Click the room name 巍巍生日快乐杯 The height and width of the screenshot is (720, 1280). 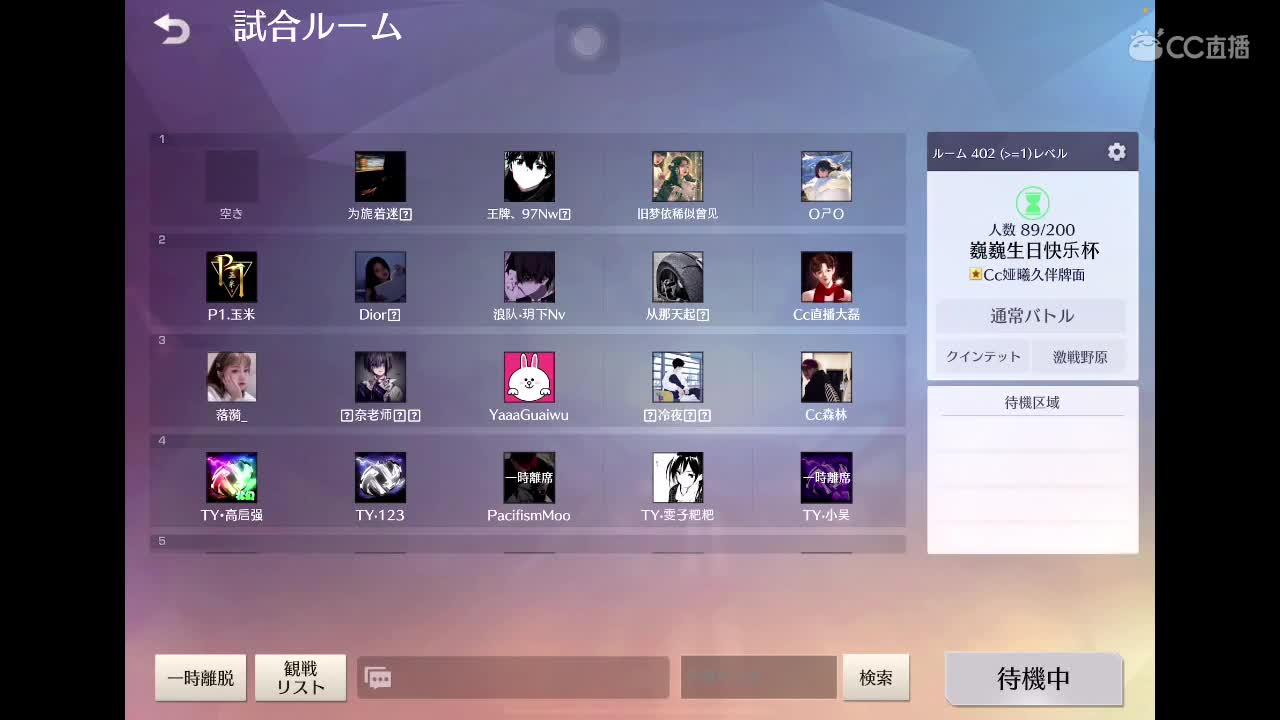(x=1034, y=251)
